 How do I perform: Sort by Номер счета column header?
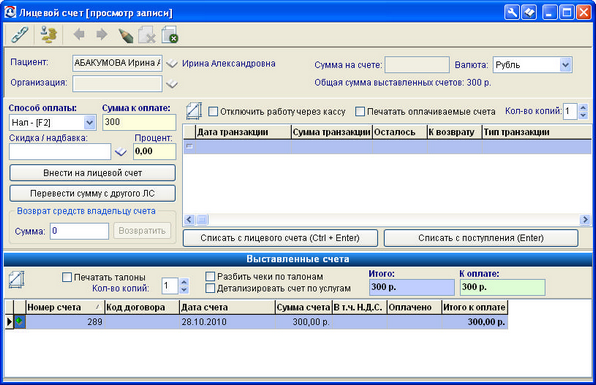(x=65, y=307)
